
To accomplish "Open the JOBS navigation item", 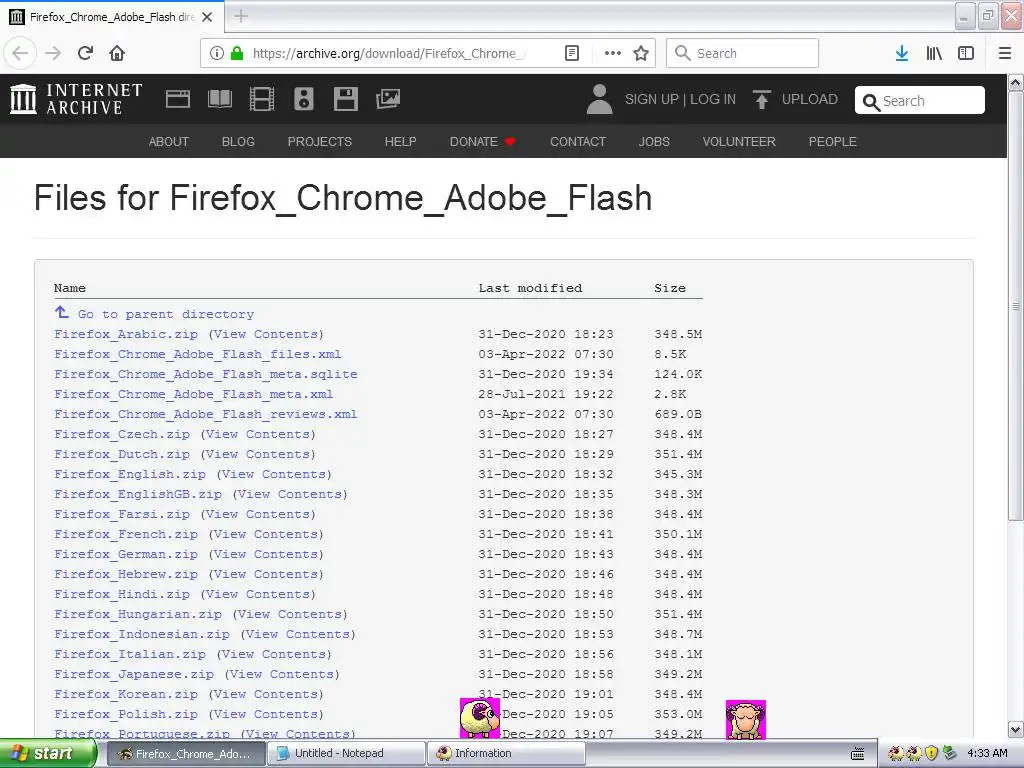I will tap(654, 142).
